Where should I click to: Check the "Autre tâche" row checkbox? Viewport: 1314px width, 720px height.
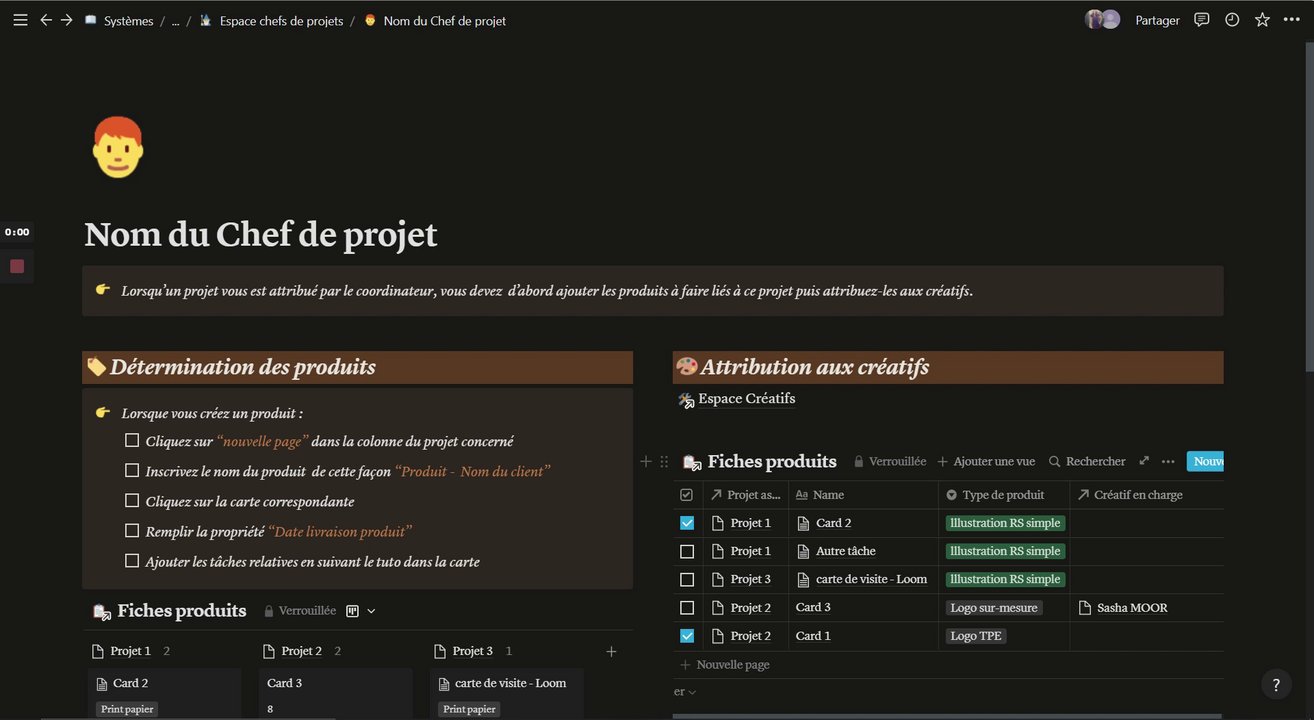687,551
